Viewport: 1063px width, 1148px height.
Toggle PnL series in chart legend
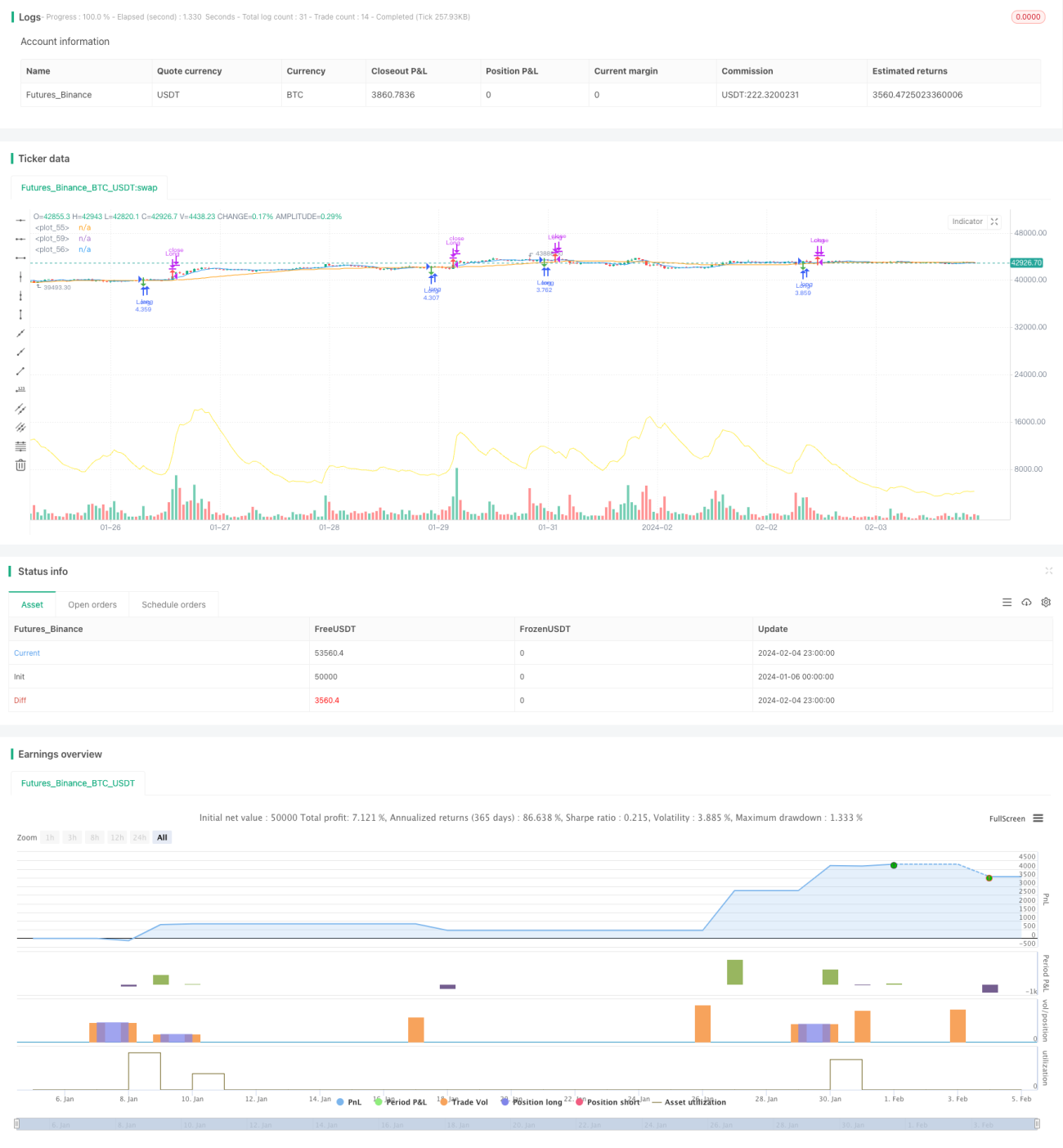[349, 1102]
